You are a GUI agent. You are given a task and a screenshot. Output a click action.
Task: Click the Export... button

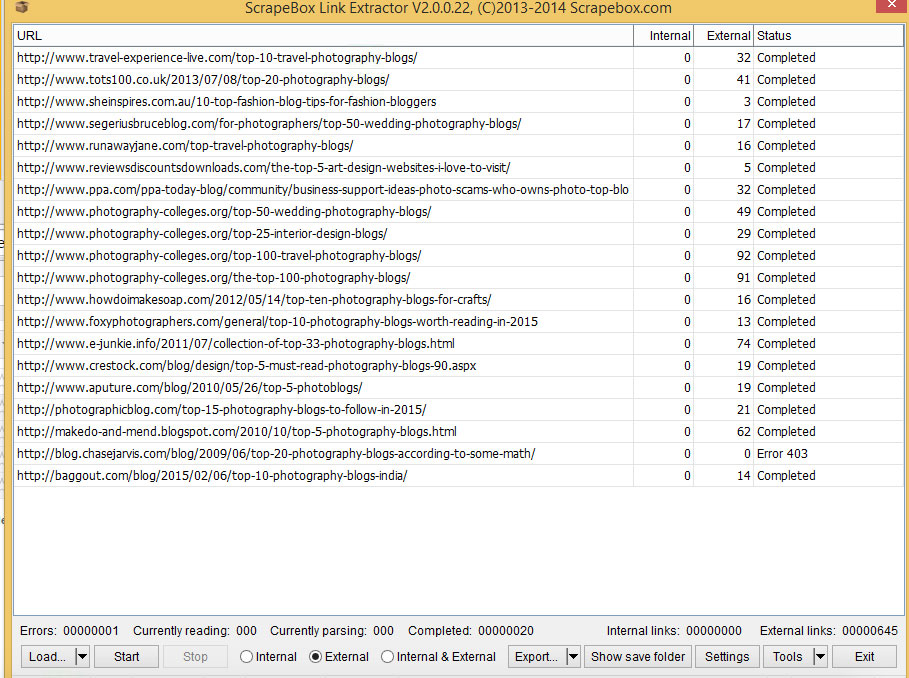[536, 657]
